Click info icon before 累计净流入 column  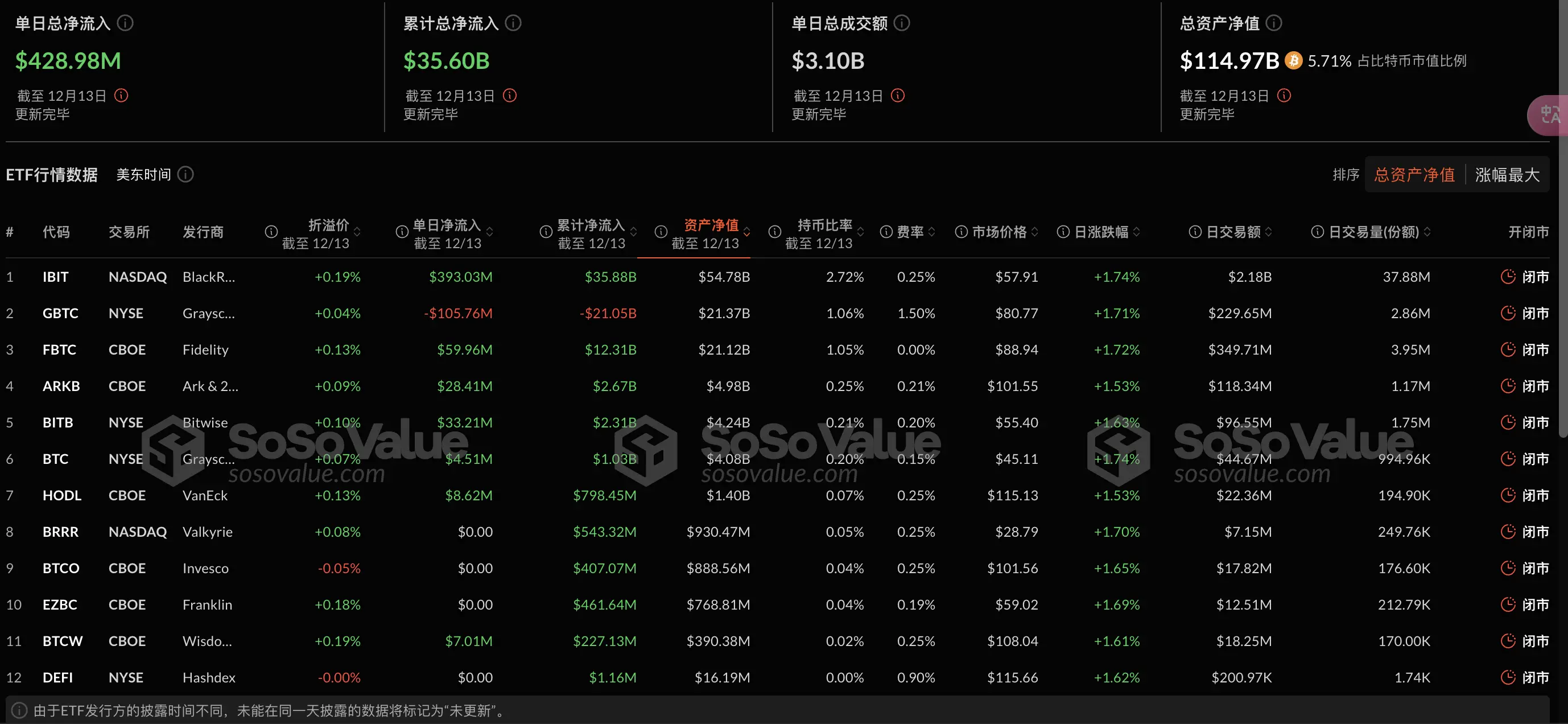(x=546, y=232)
